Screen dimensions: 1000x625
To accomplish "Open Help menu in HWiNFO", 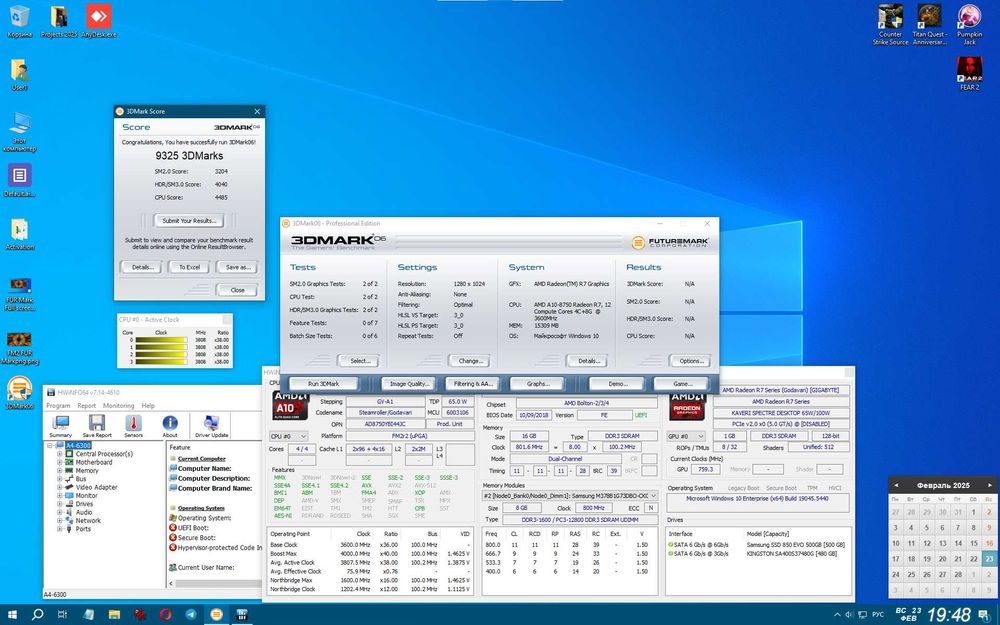I will [x=148, y=406].
